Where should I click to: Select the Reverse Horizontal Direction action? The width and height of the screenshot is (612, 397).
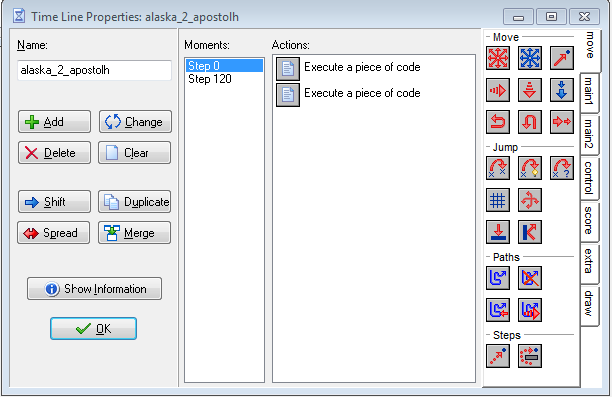[498, 122]
